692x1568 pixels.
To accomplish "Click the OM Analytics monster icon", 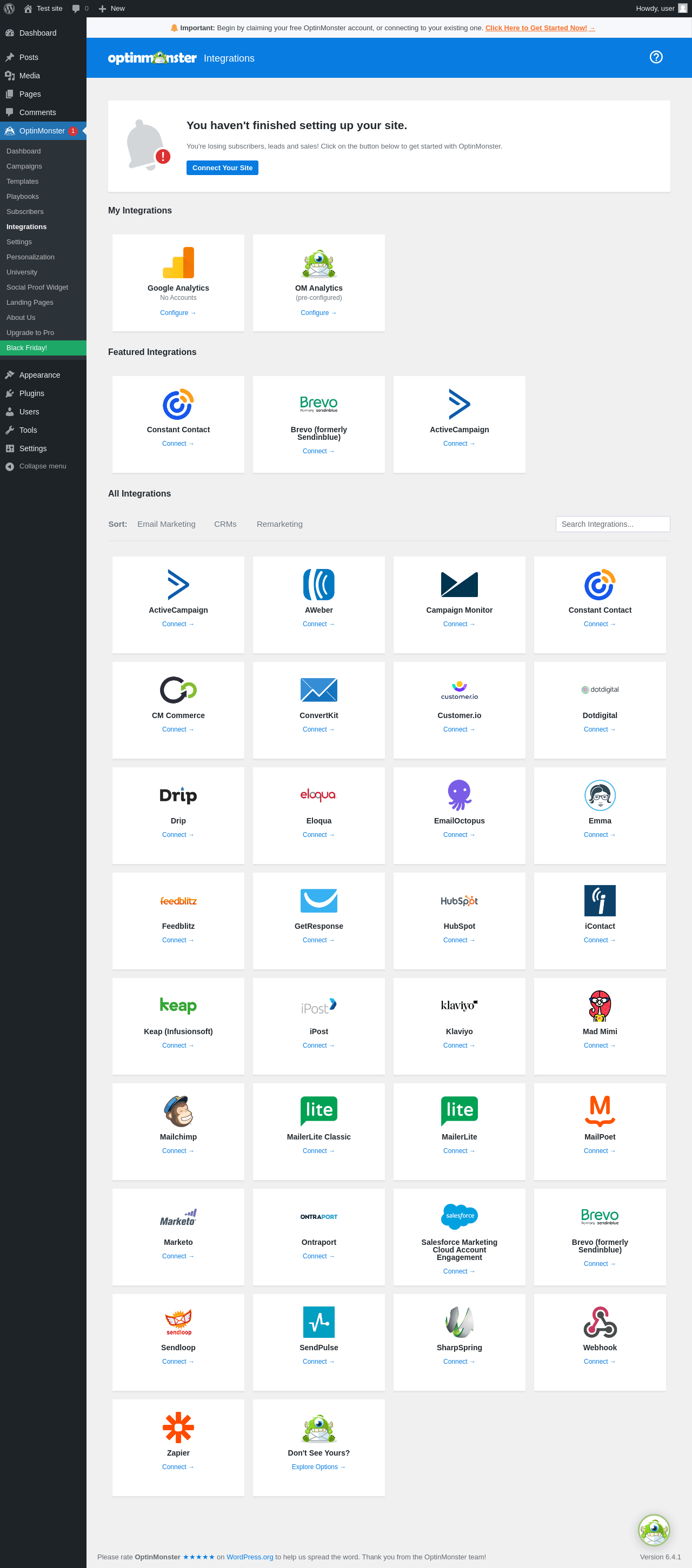I will 318,263.
